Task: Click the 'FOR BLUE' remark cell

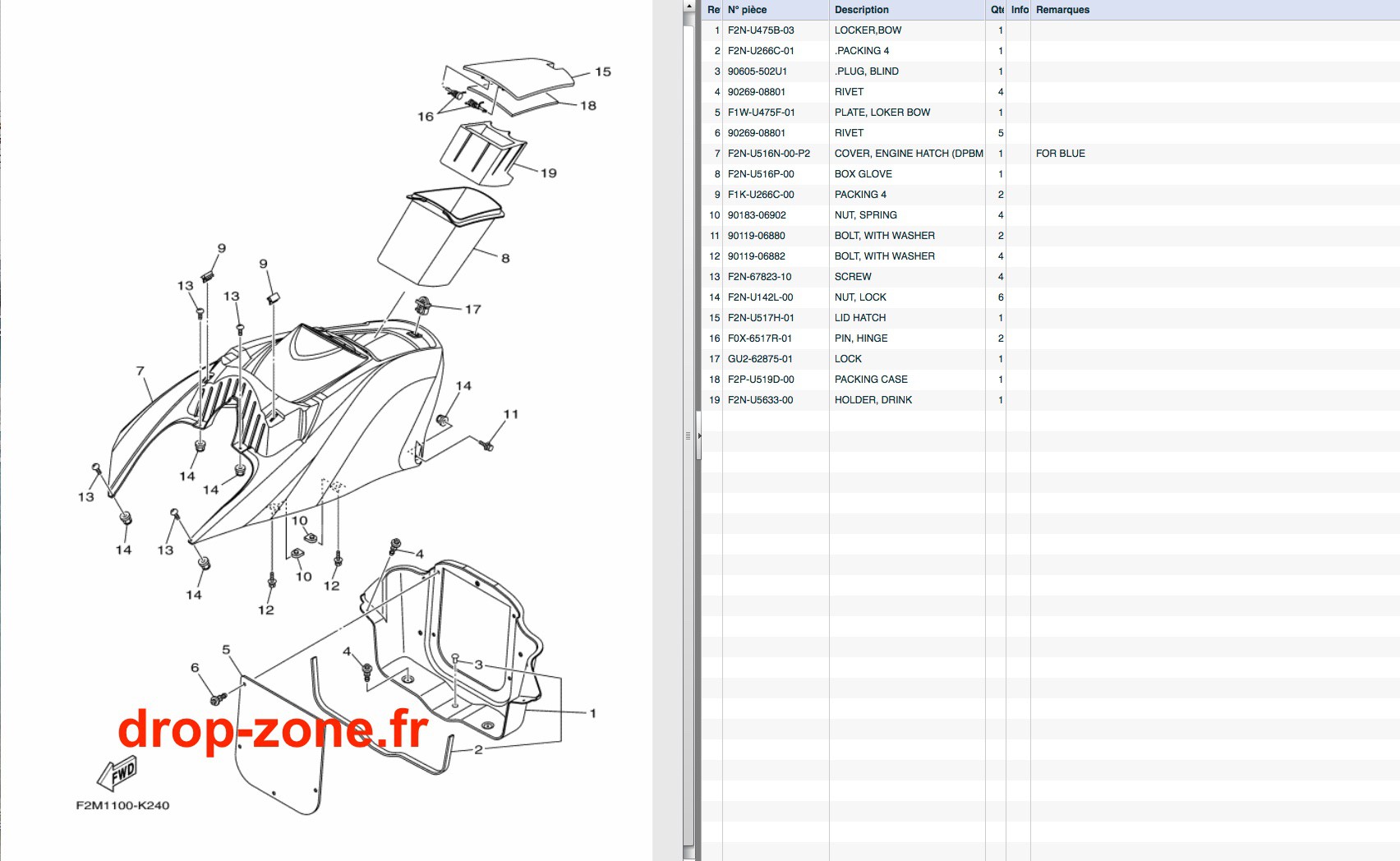Action: pyautogui.click(x=1061, y=154)
